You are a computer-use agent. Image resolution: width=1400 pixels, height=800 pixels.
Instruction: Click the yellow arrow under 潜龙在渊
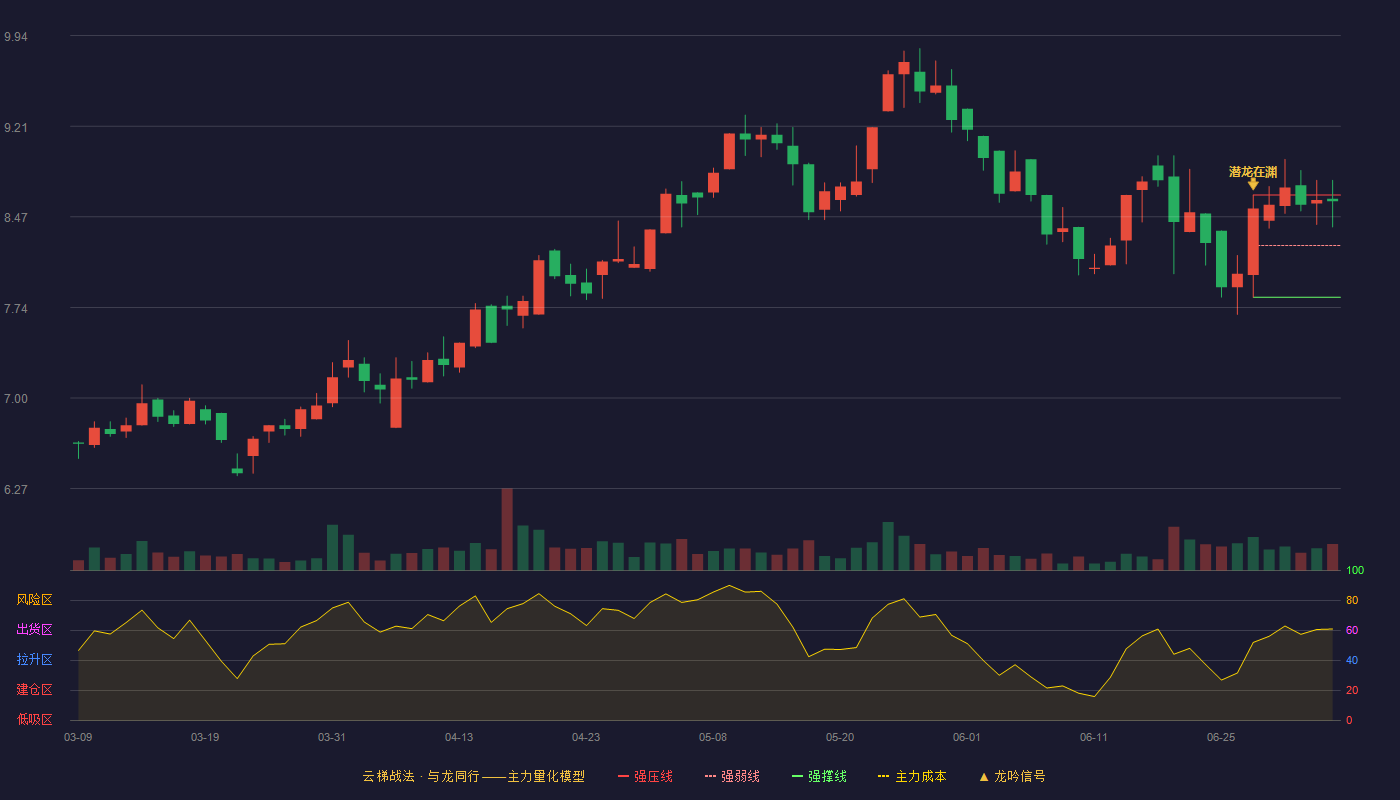click(1253, 185)
